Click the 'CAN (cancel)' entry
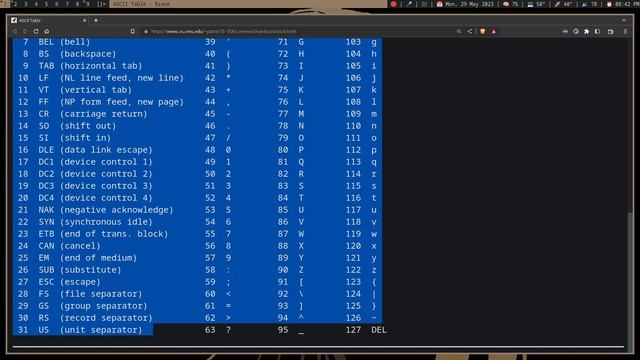This screenshot has height=360, width=640. (69, 246)
